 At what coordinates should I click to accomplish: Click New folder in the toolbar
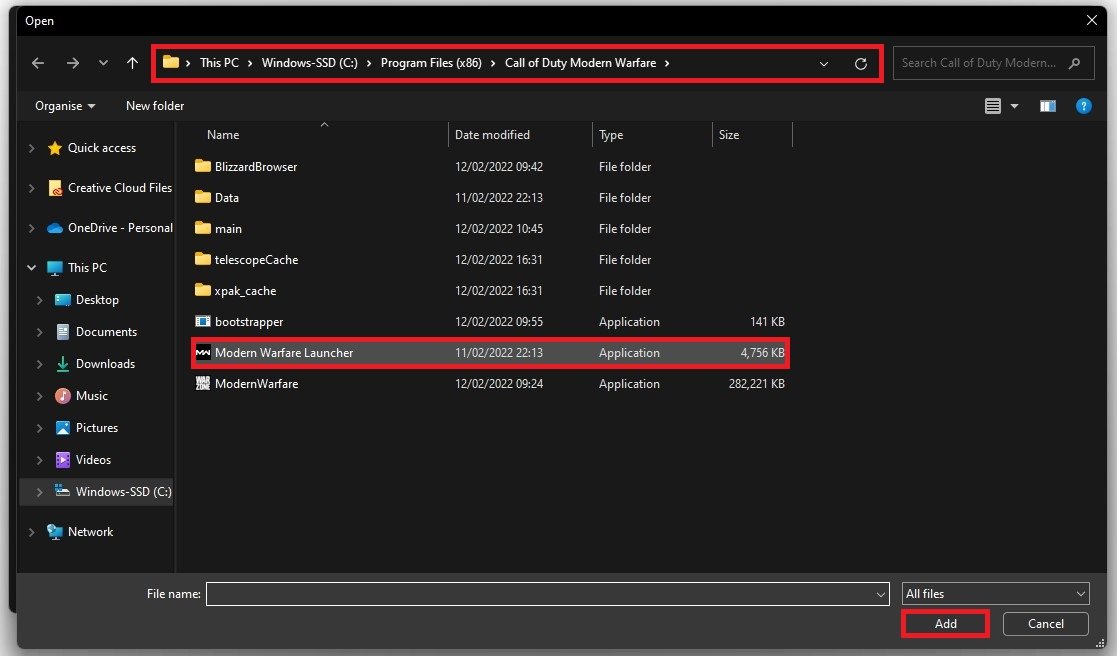155,106
